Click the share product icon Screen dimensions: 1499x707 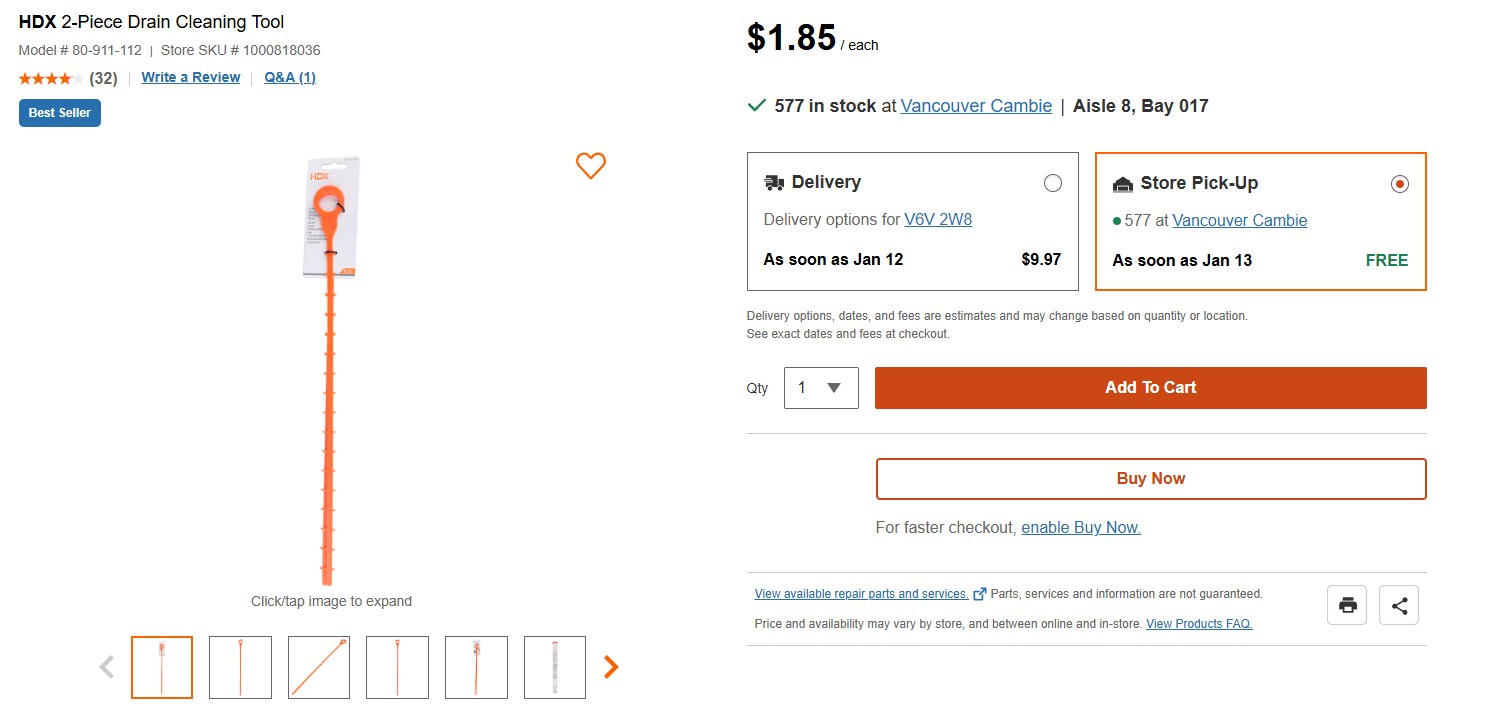1399,605
